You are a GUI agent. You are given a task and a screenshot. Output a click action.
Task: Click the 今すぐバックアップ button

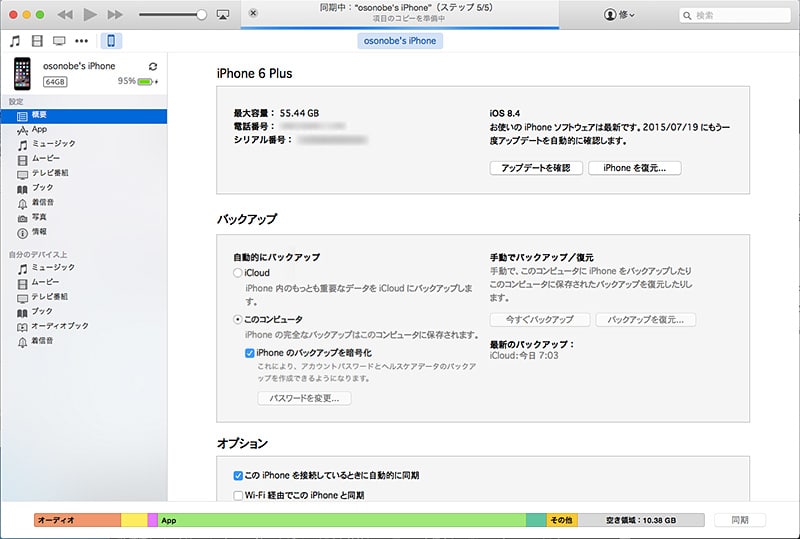click(540, 320)
